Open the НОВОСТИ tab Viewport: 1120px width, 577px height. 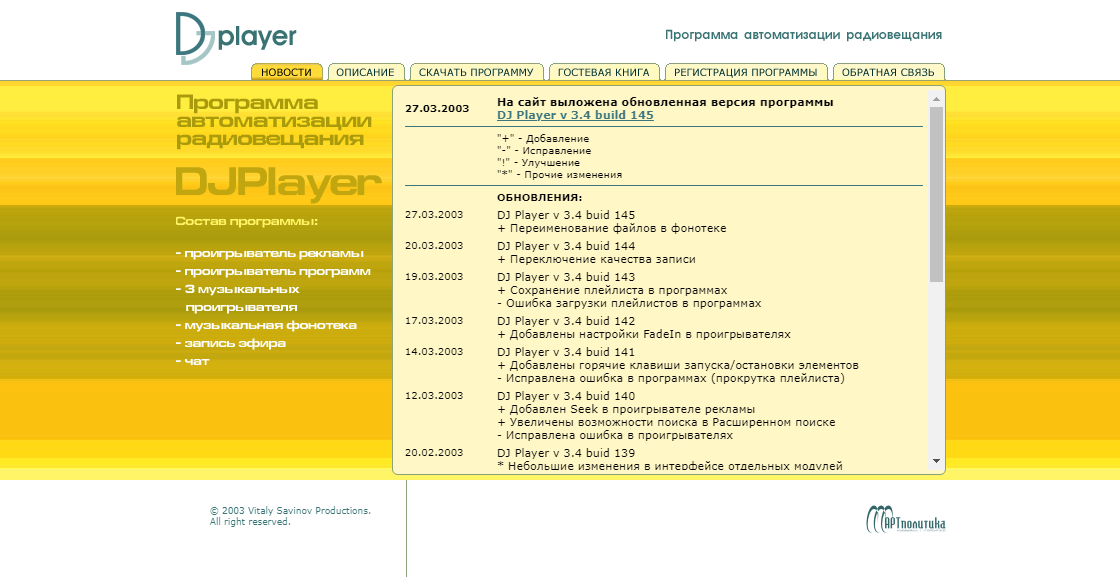(x=286, y=72)
